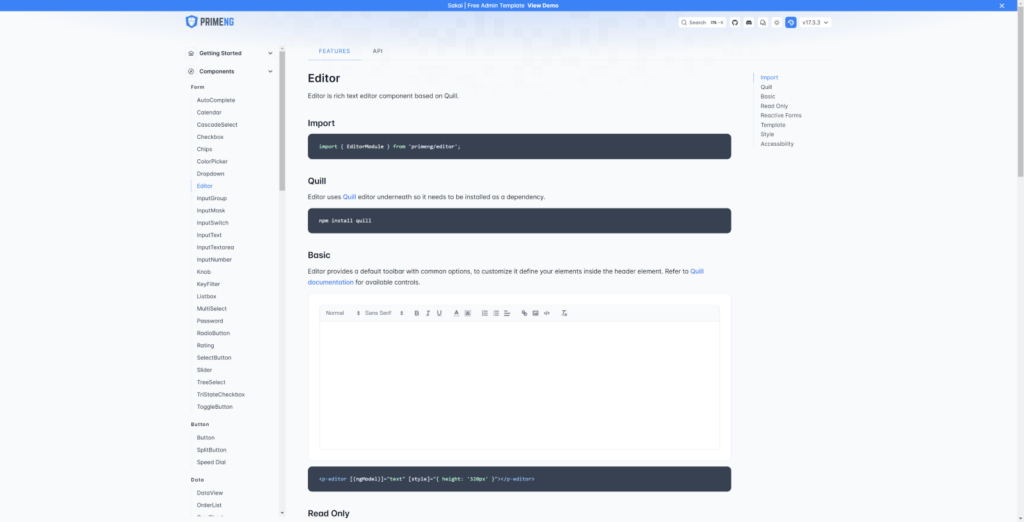Open Calendar in the sidebar

tap(209, 112)
